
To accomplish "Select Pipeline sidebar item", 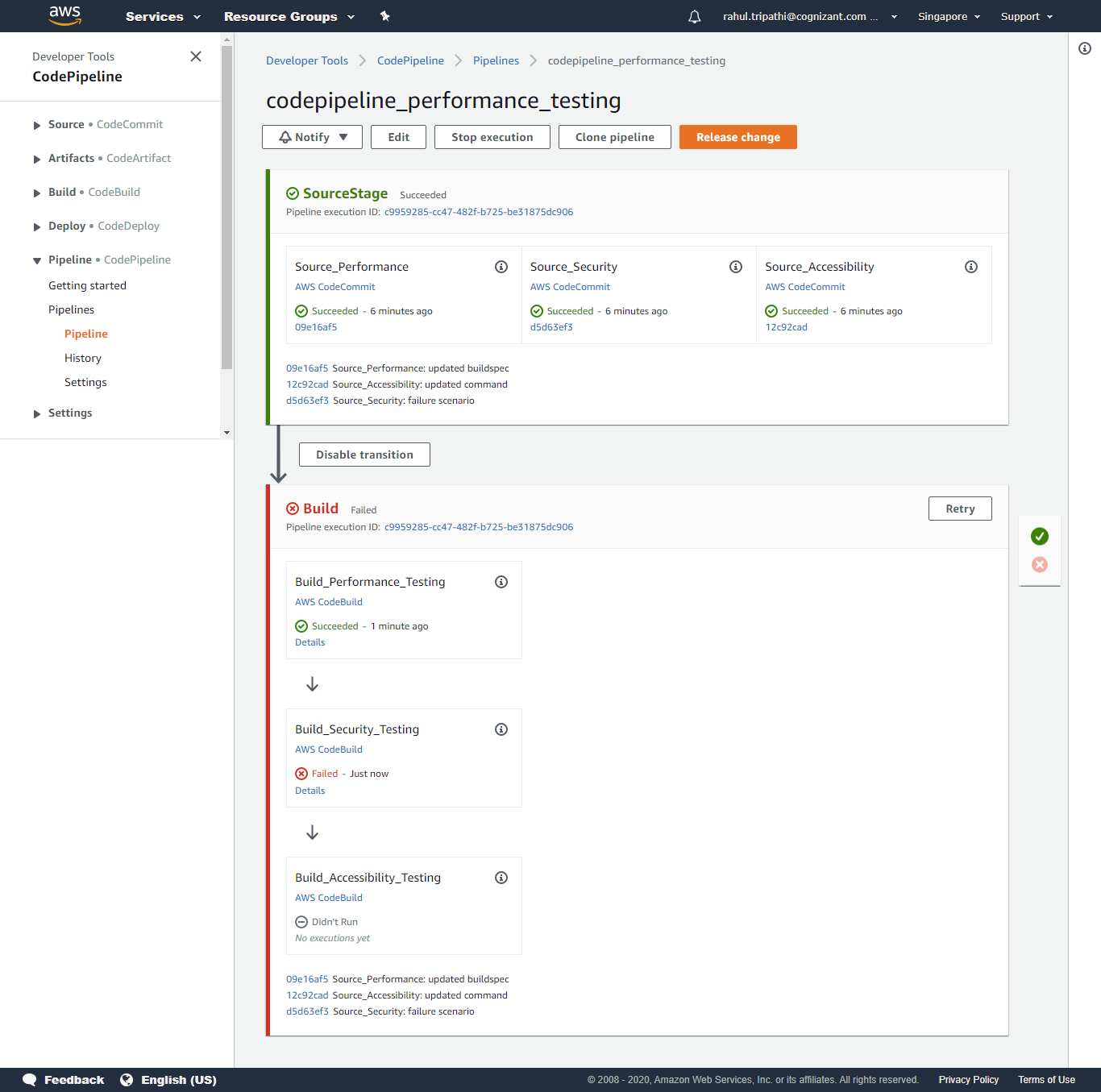I will pyautogui.click(x=86, y=334).
